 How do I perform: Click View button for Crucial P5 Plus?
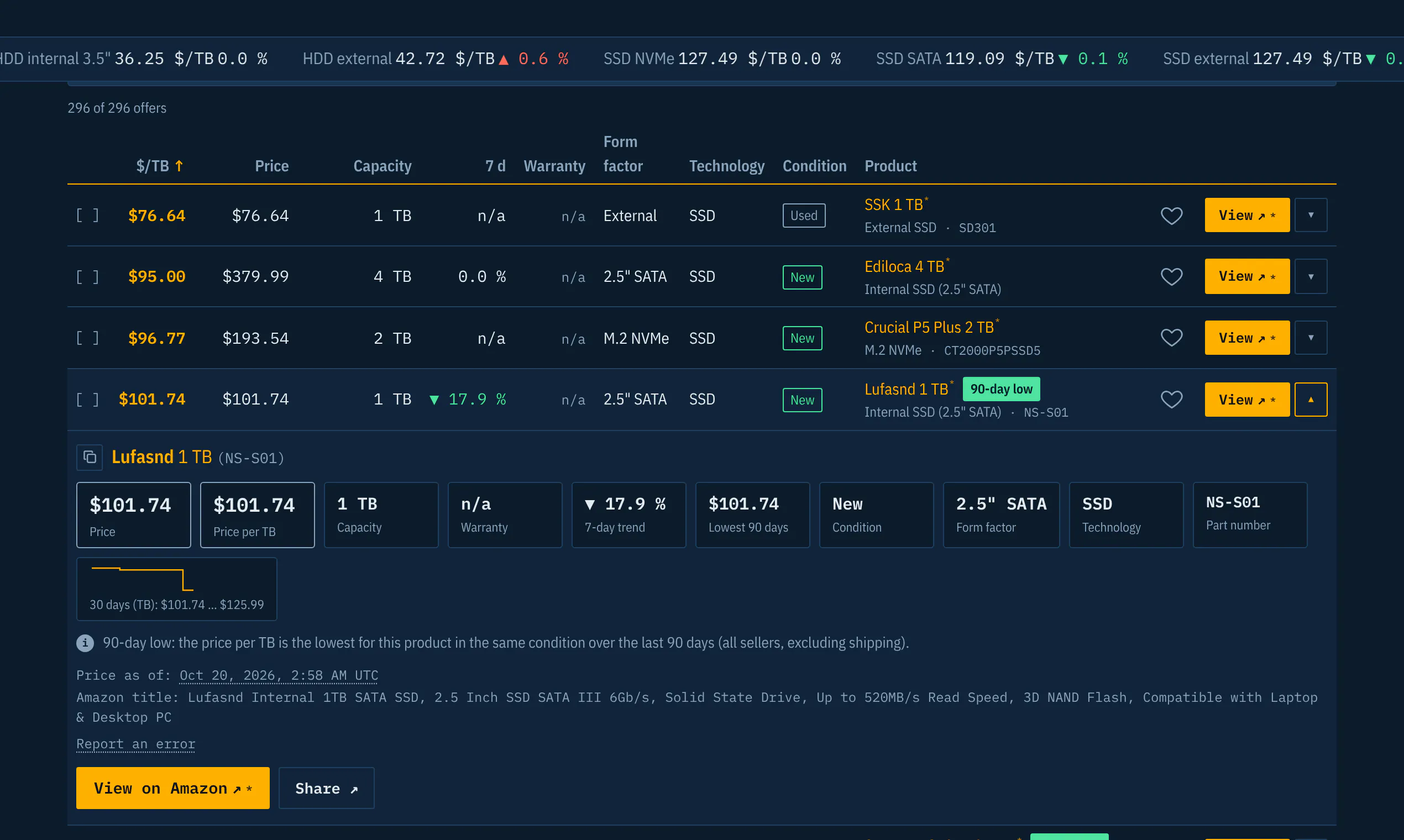[1247, 338]
